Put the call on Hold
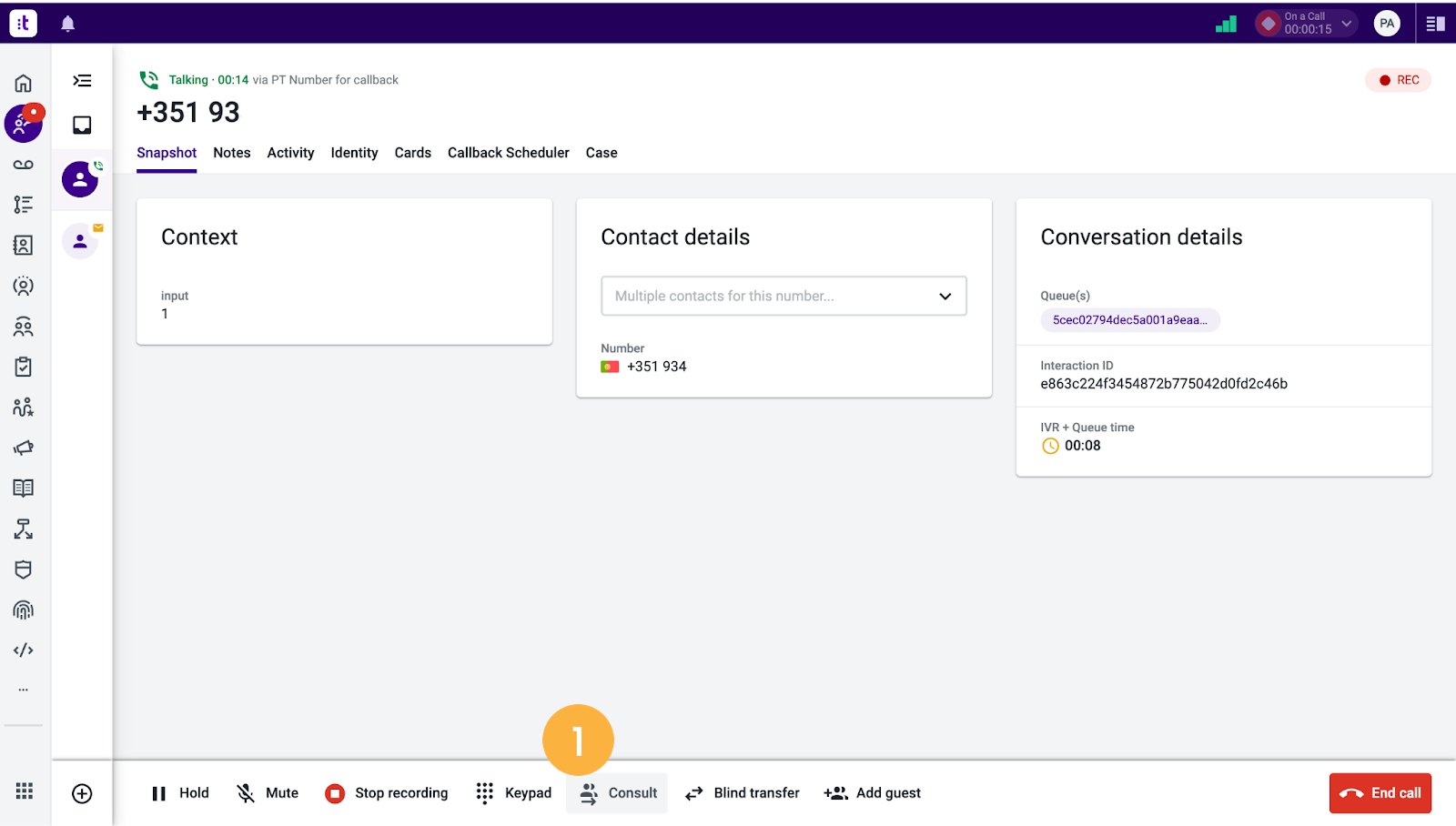This screenshot has width=1456, height=826. point(180,793)
